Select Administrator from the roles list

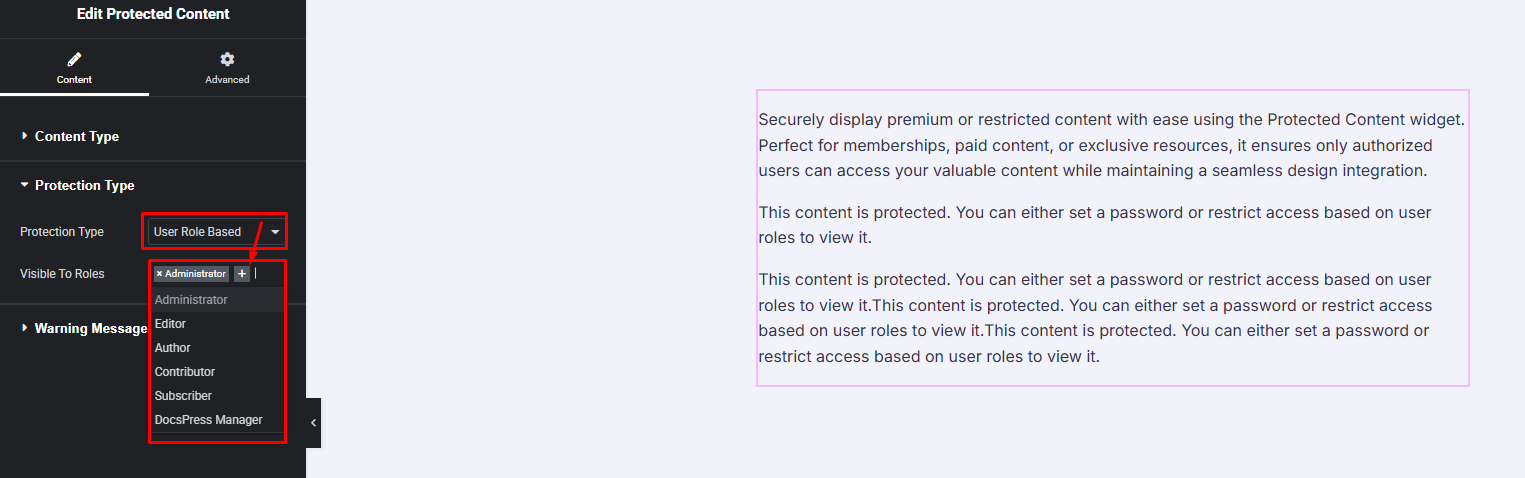[x=191, y=300]
